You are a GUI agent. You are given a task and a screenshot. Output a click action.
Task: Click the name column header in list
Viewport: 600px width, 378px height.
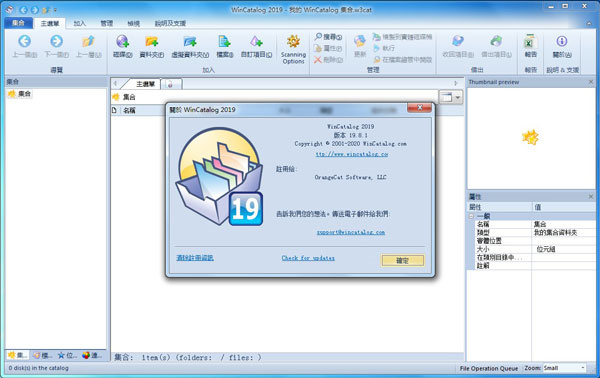[x=129, y=111]
